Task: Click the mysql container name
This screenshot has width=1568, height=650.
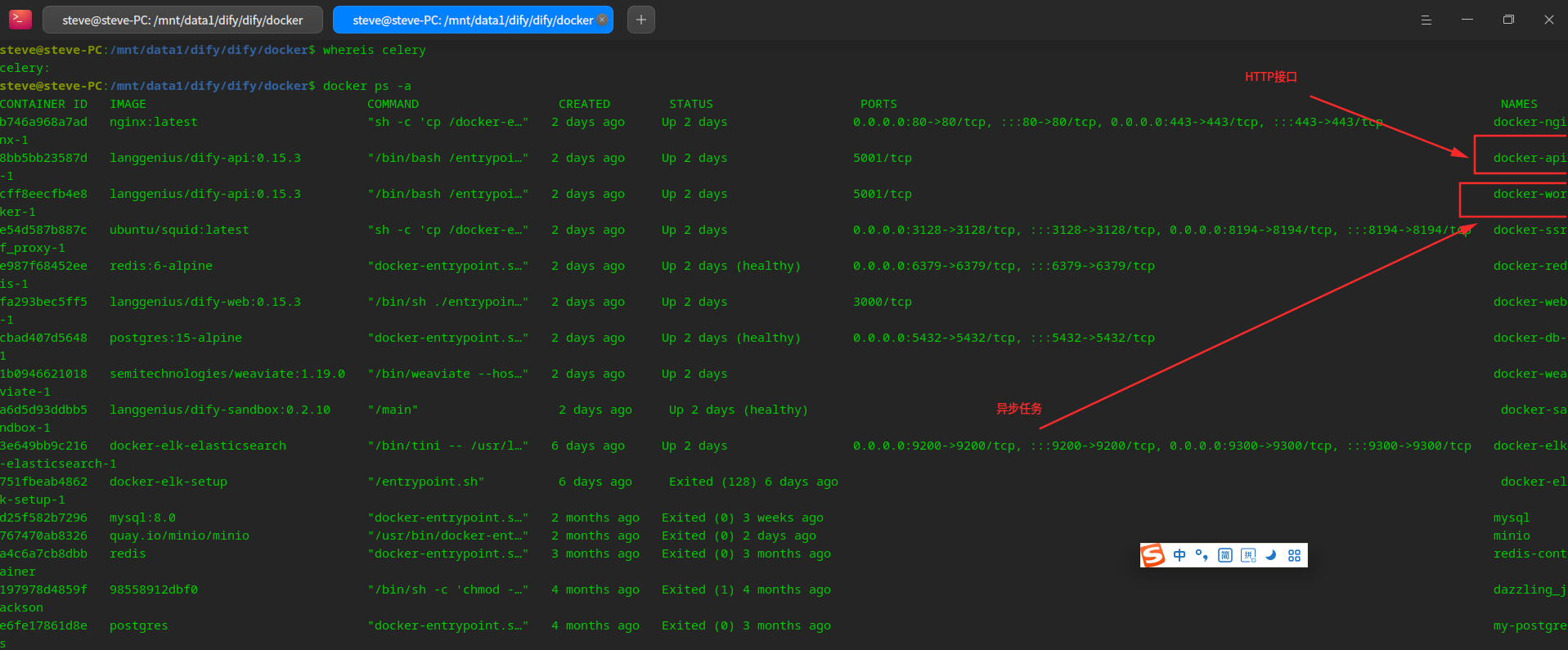Action: (x=1512, y=518)
